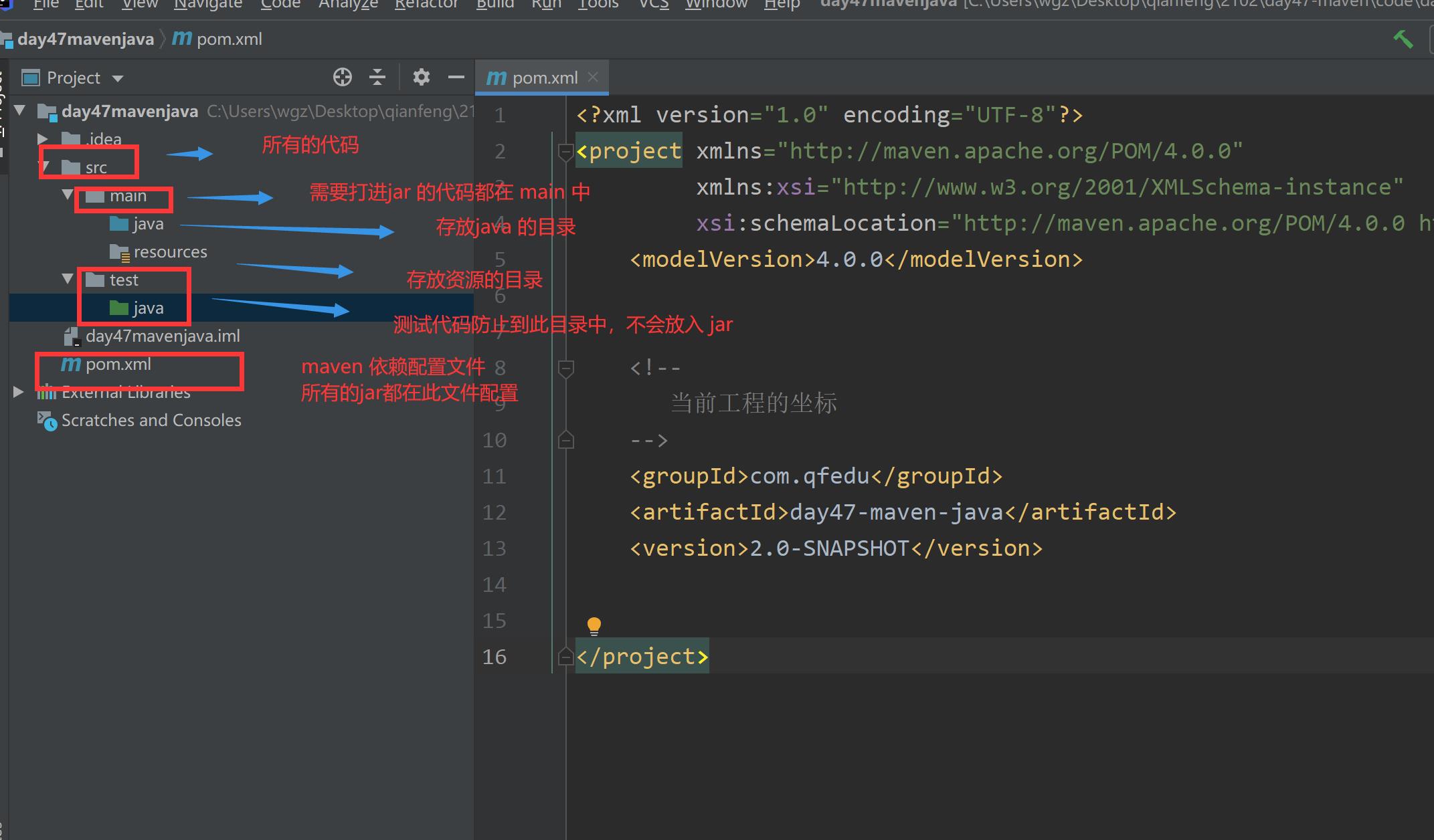Click the XMLSchema-instance namespace URL
The width and height of the screenshot is (1434, 840).
click(x=1116, y=187)
